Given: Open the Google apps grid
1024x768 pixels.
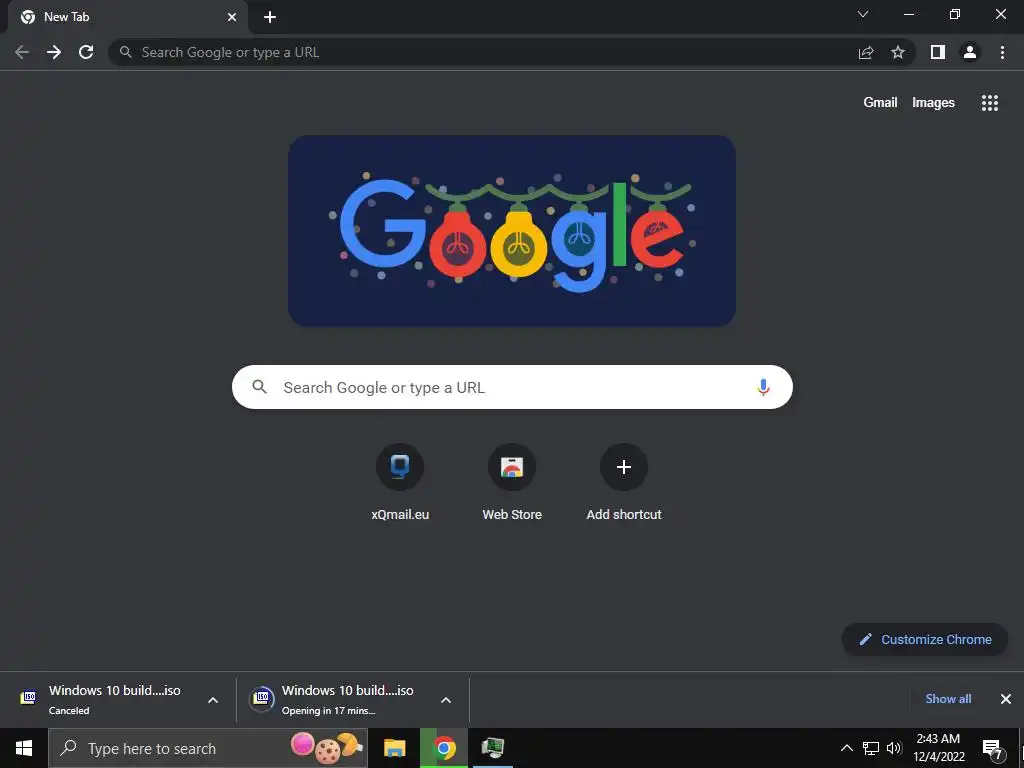Looking at the screenshot, I should [x=989, y=103].
